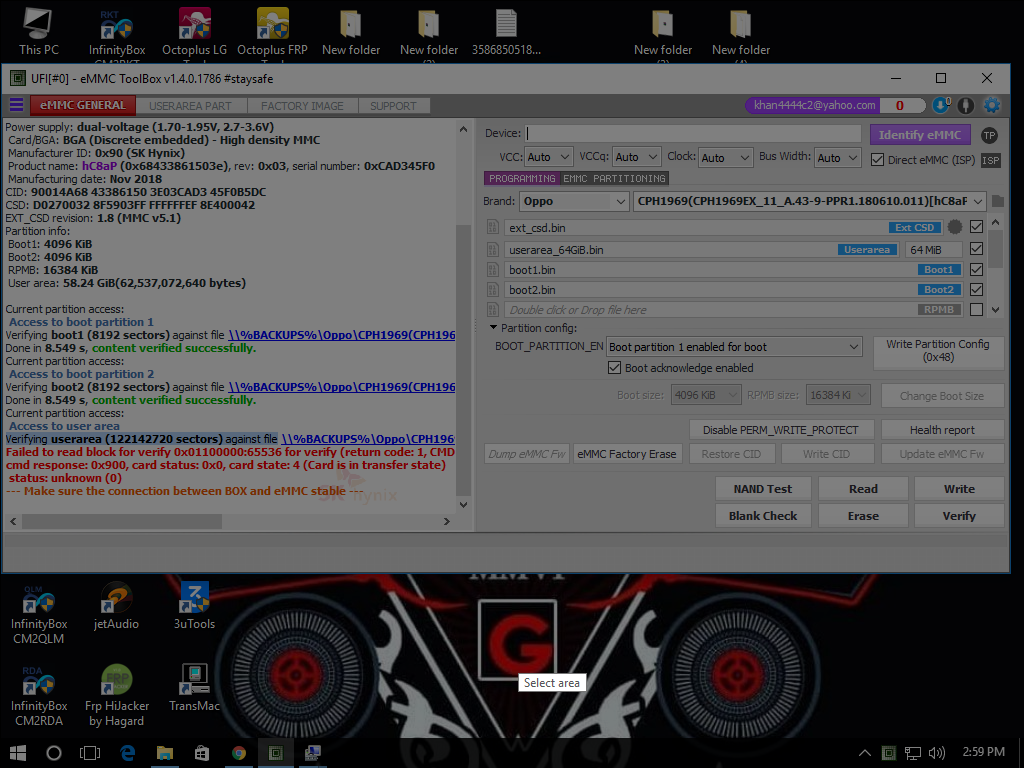
Task: Open the Clock dropdown
Action: (x=725, y=157)
